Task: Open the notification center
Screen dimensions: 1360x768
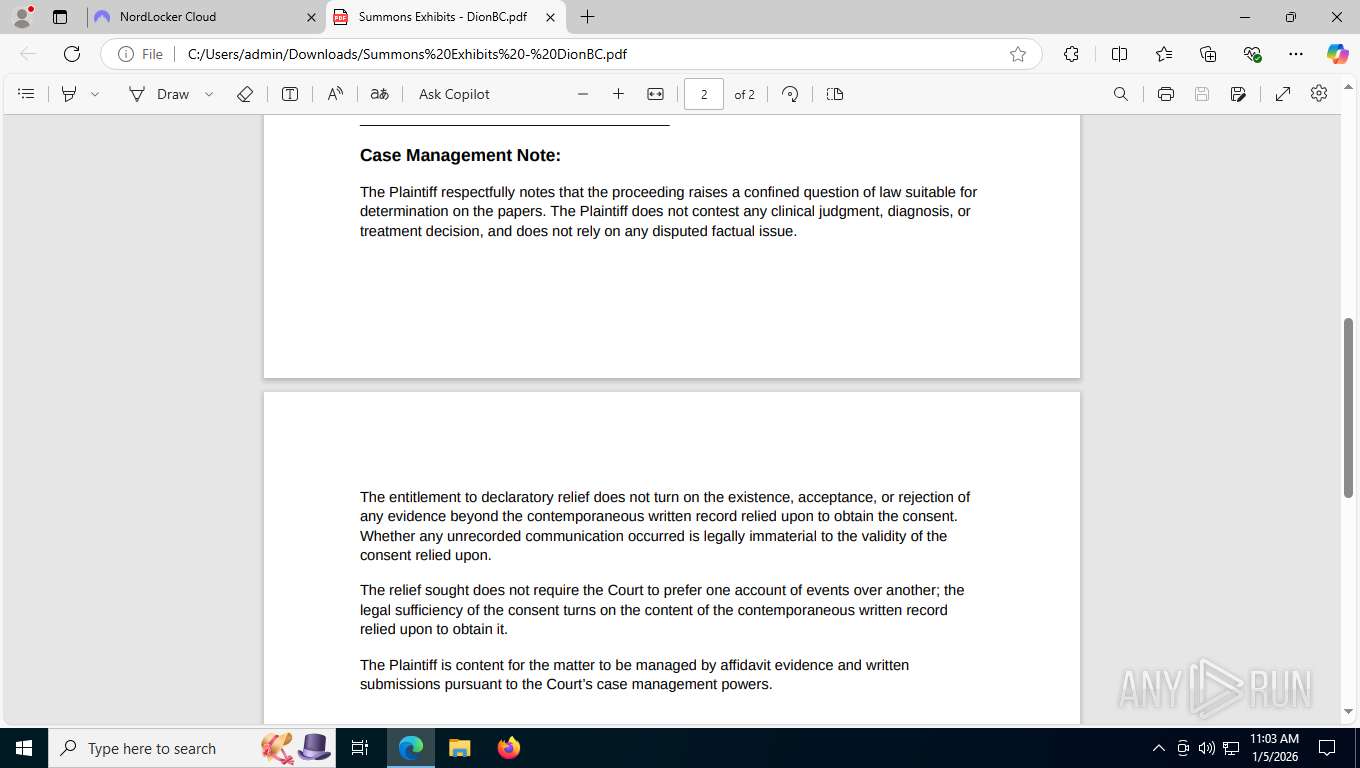Action: [1327, 748]
